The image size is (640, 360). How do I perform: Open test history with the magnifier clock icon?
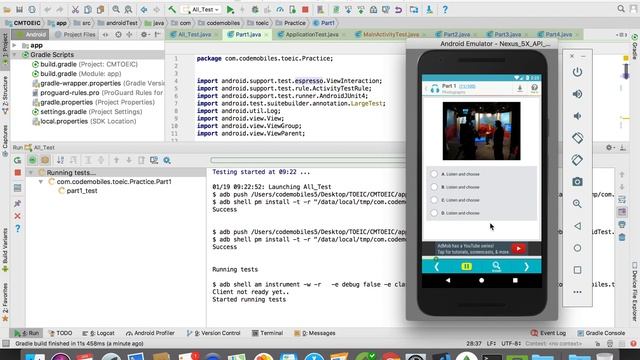coord(167,160)
